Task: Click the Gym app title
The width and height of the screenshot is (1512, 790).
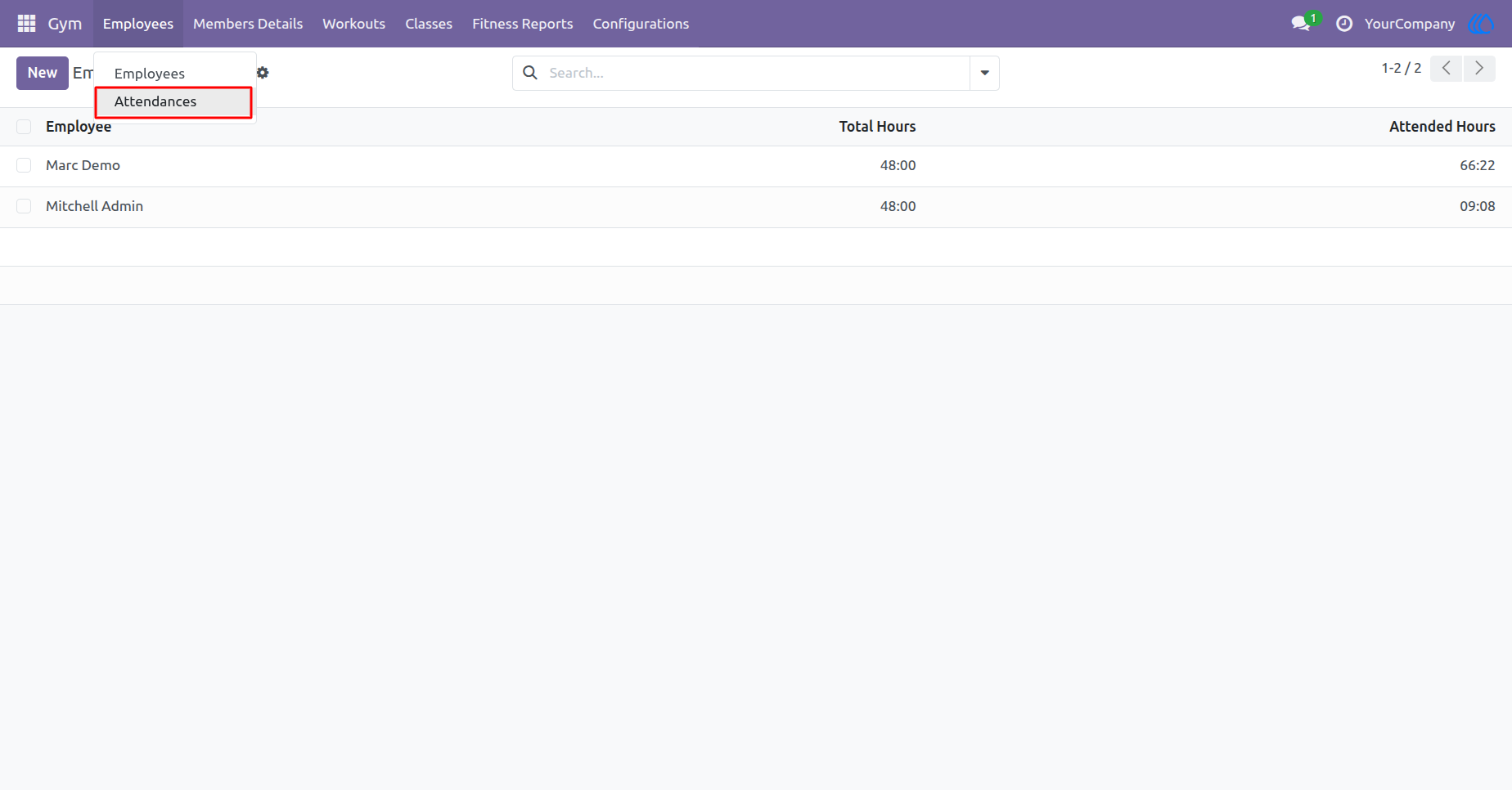Action: point(65,24)
